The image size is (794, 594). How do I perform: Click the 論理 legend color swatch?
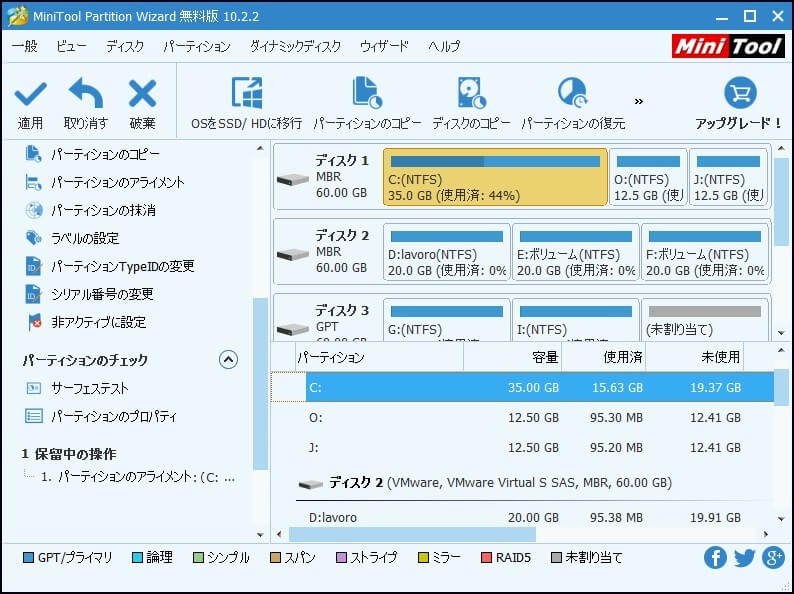pos(137,558)
